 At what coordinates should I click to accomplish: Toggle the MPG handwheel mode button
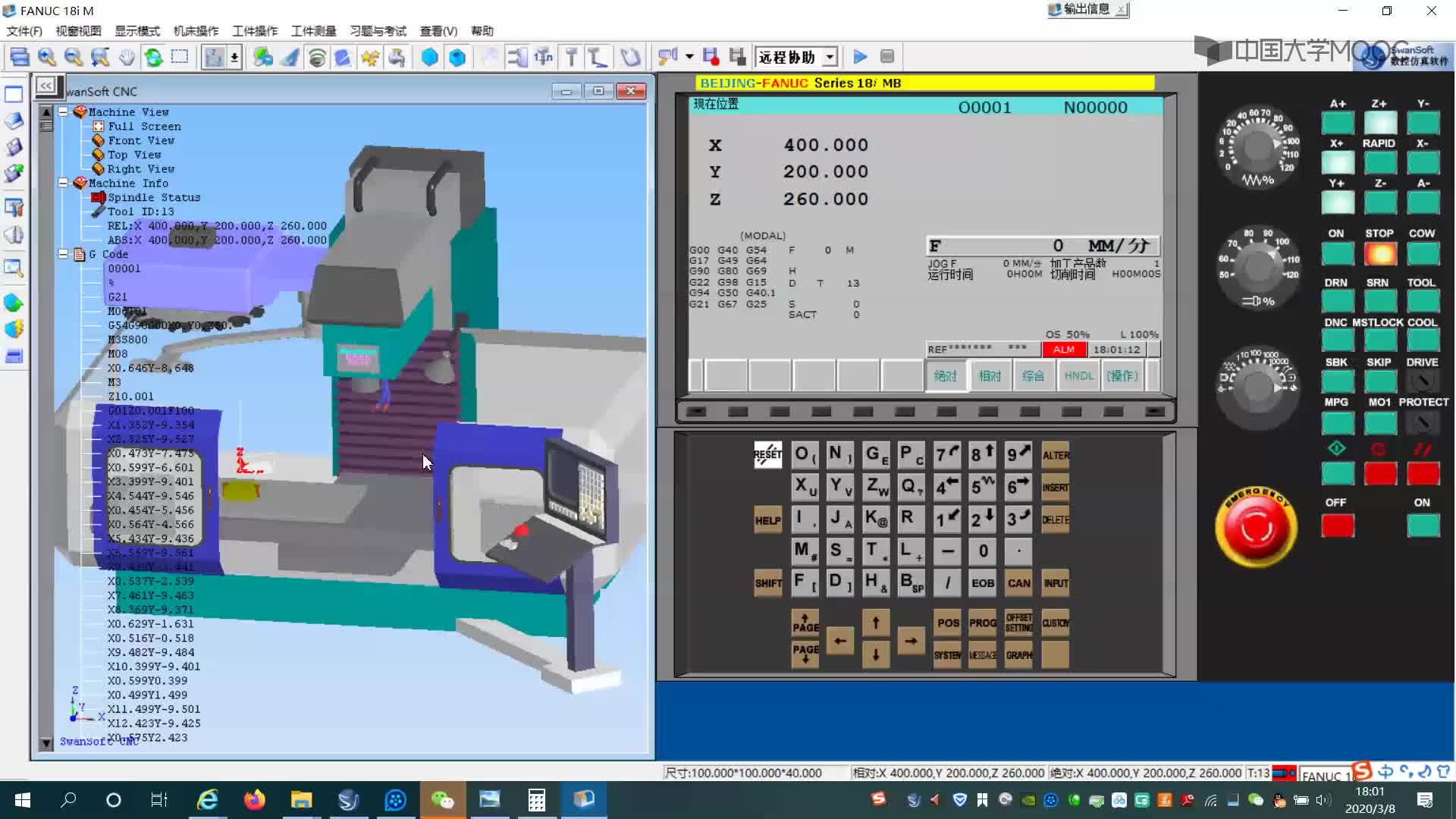coord(1337,422)
